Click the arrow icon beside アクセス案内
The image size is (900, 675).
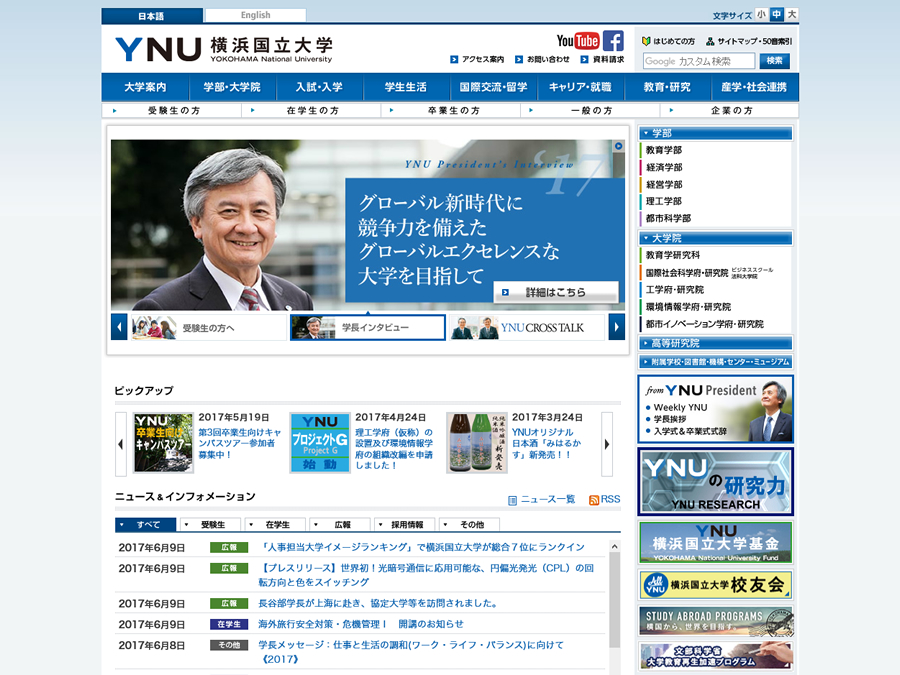pyautogui.click(x=454, y=59)
